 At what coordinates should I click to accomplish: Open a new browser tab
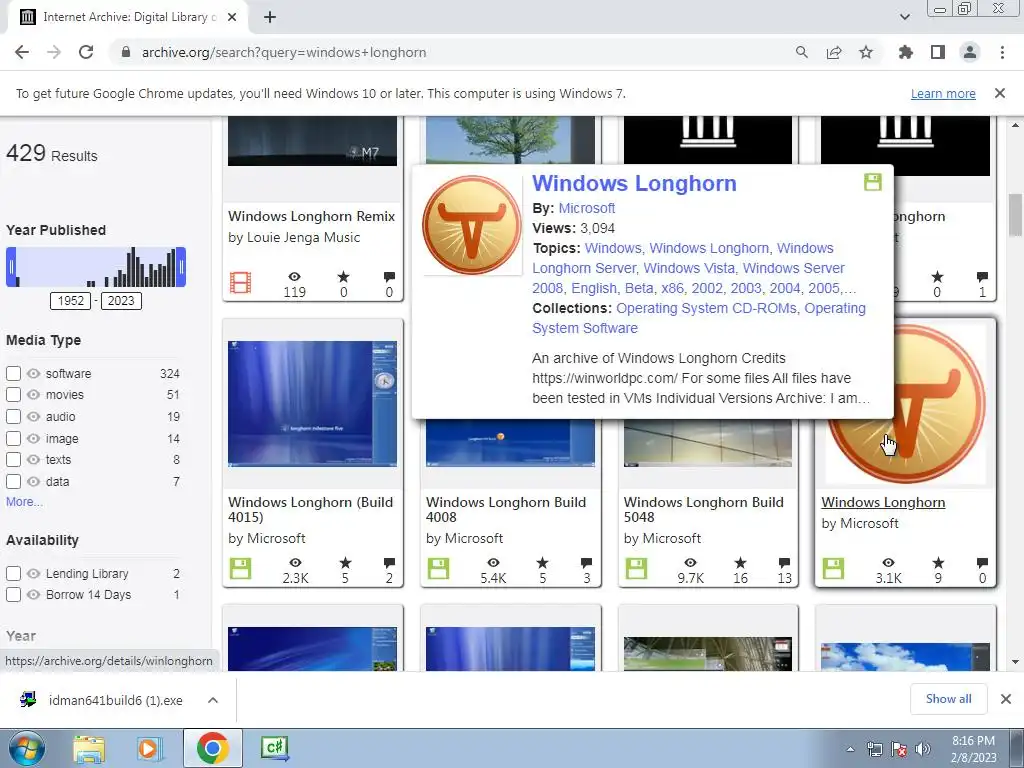click(x=270, y=17)
